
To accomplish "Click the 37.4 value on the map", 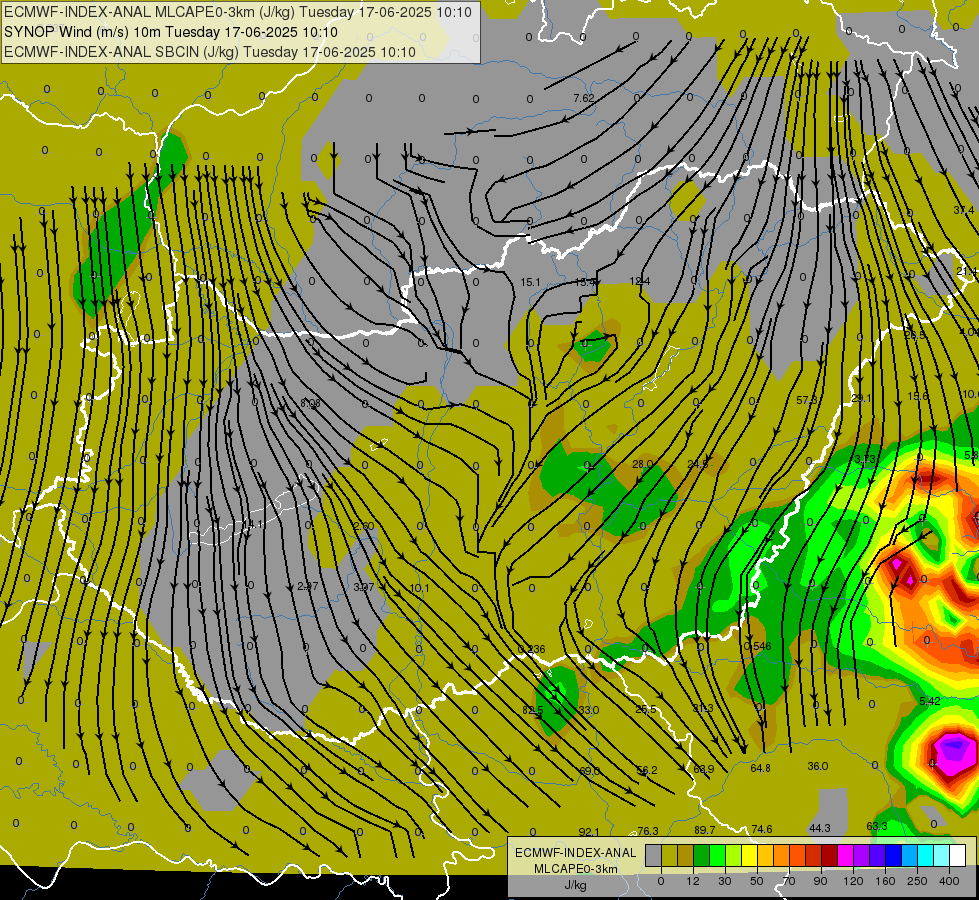I will pyautogui.click(x=963, y=210).
